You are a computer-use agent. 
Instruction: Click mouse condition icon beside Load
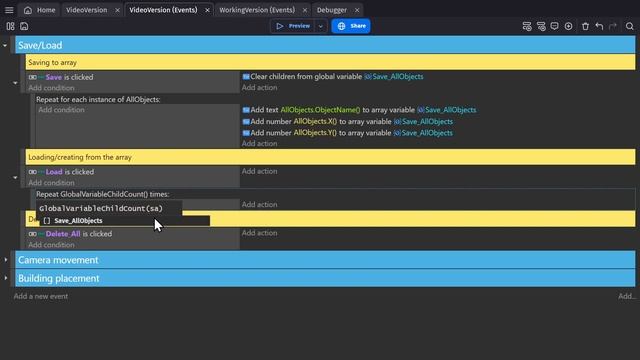[33, 172]
